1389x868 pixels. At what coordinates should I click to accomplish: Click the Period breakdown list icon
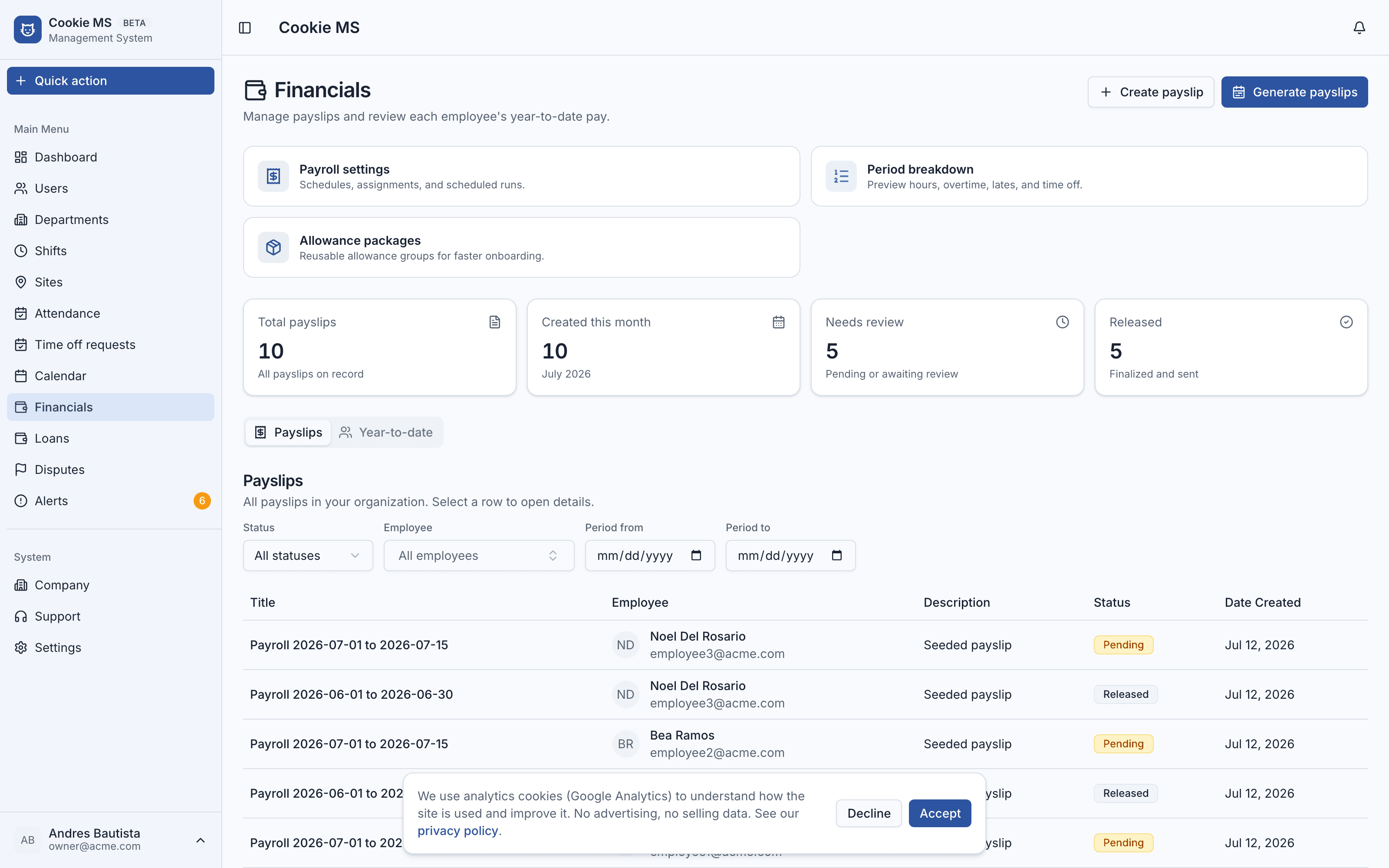pos(841,176)
